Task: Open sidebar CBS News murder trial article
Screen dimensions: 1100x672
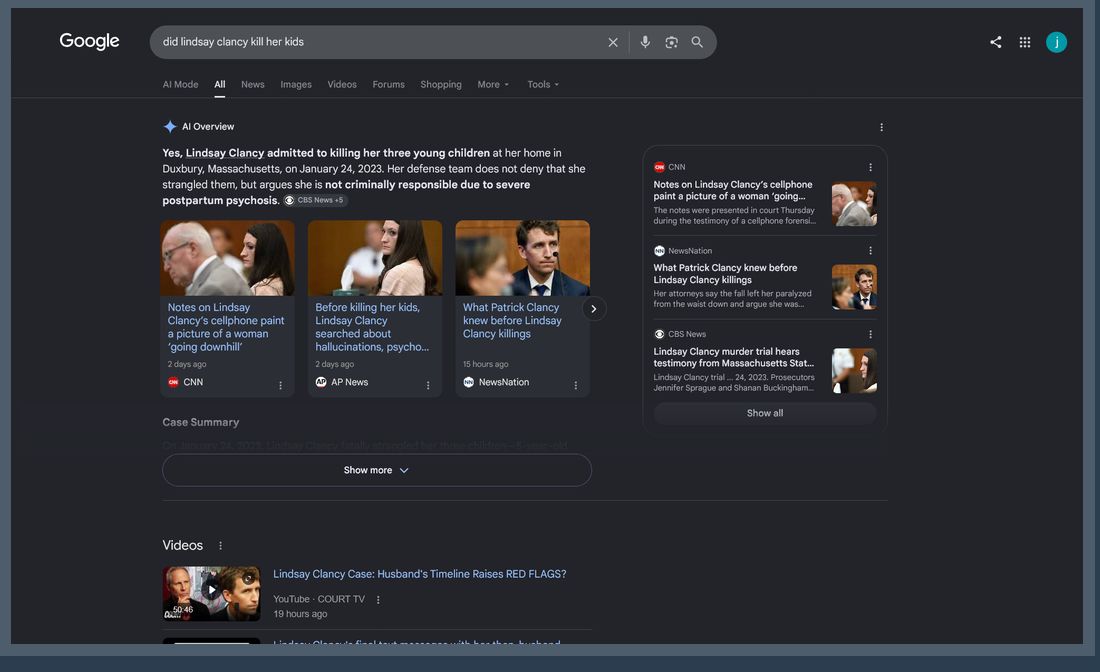Action: tap(734, 357)
